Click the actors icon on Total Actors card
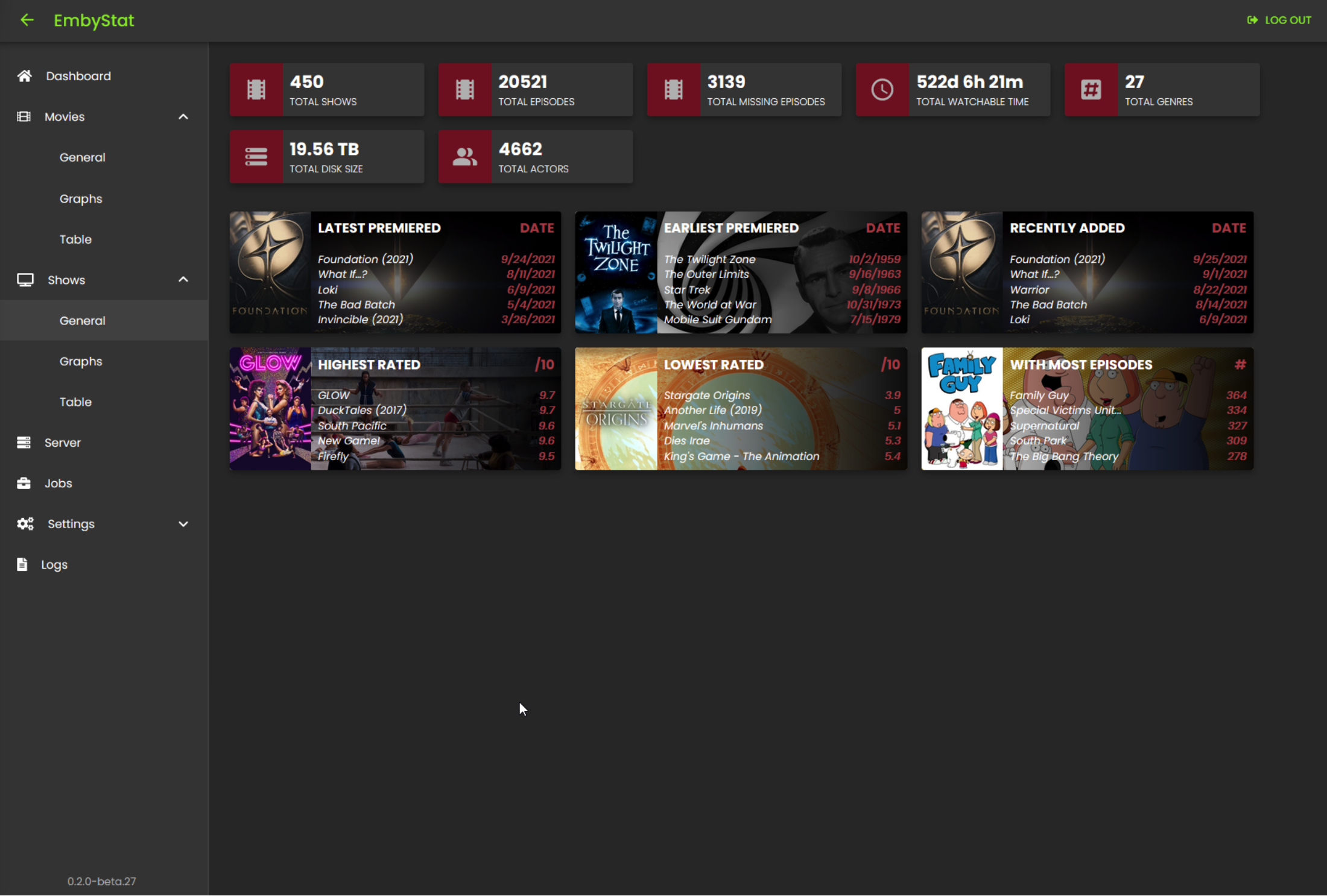Viewport: 1327px width, 896px height. (464, 157)
